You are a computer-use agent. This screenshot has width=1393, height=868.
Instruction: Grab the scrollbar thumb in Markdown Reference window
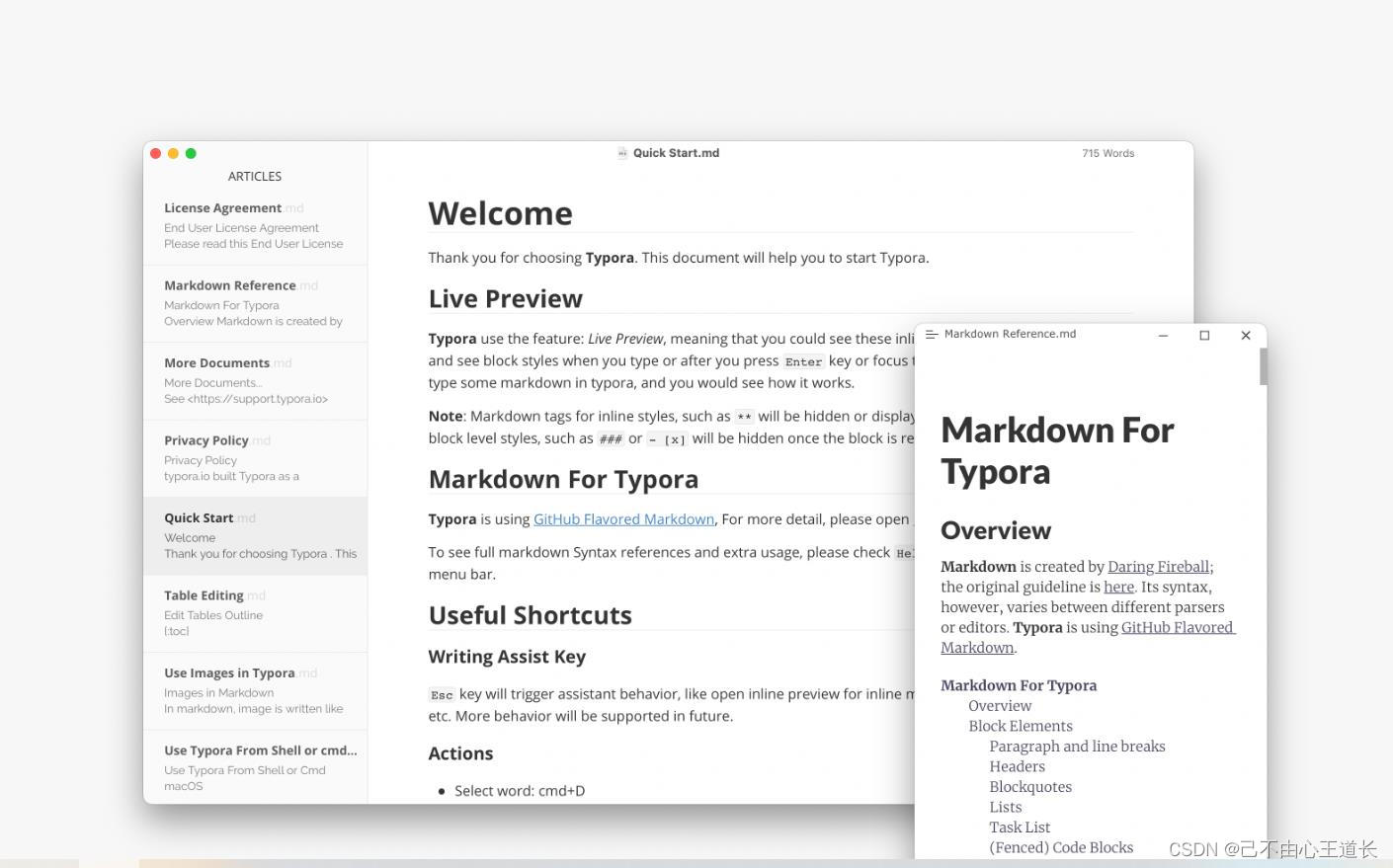[x=1263, y=366]
